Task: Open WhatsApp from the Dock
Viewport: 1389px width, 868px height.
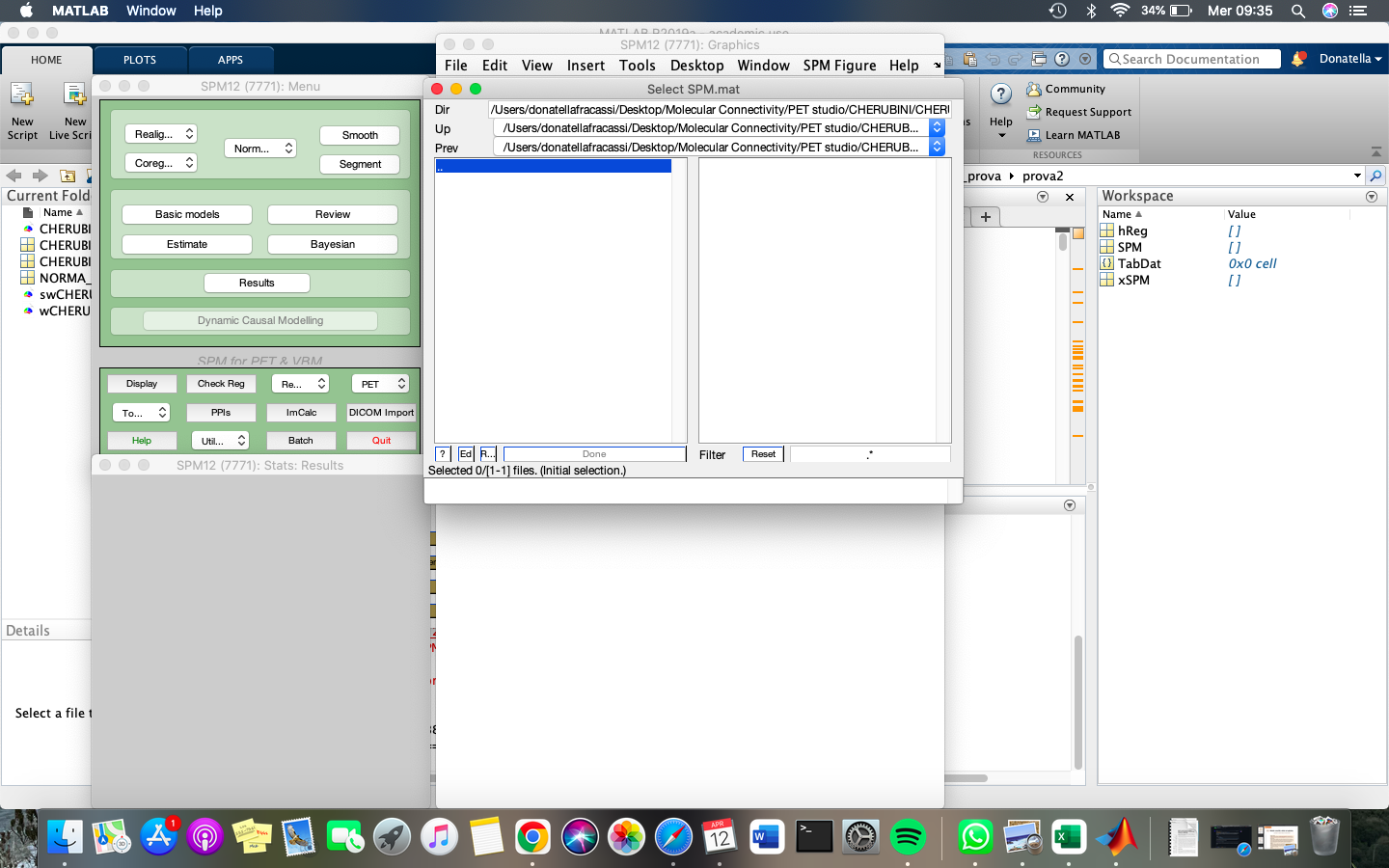Action: click(x=975, y=836)
